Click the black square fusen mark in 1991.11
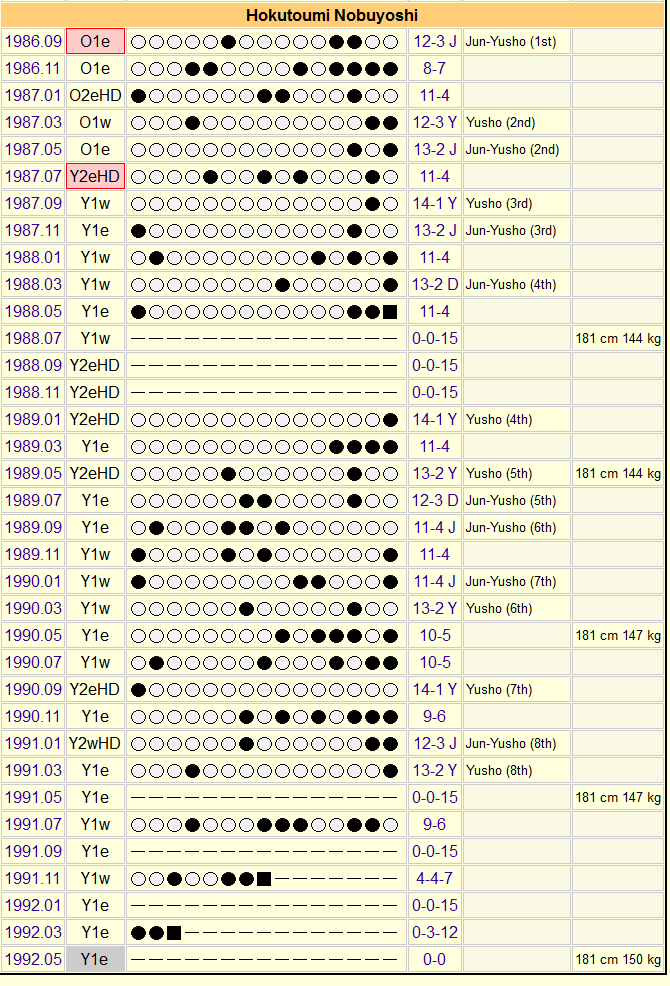 tap(264, 879)
